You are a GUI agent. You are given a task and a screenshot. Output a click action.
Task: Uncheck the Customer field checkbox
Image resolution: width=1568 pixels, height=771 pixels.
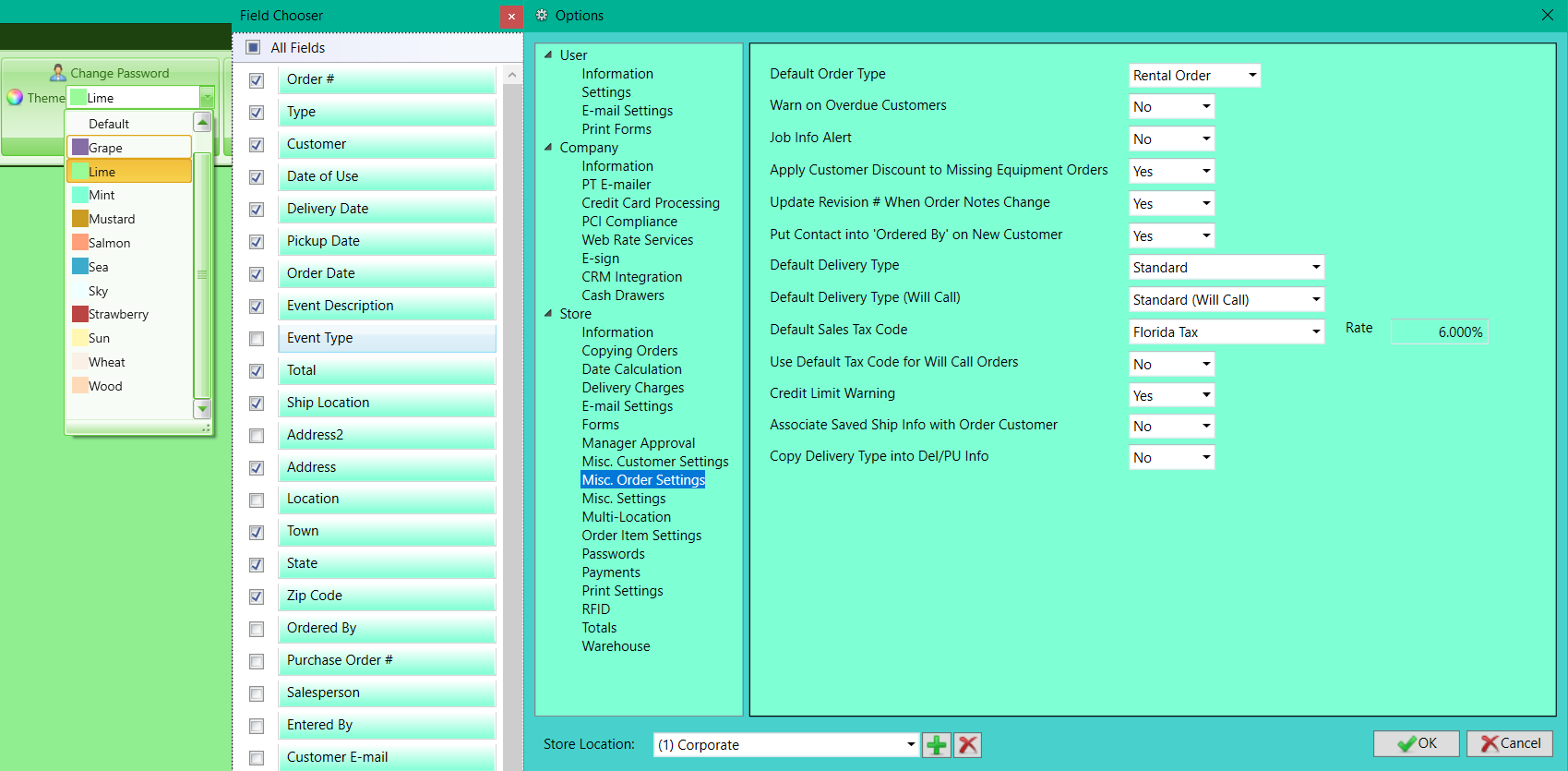click(x=257, y=145)
